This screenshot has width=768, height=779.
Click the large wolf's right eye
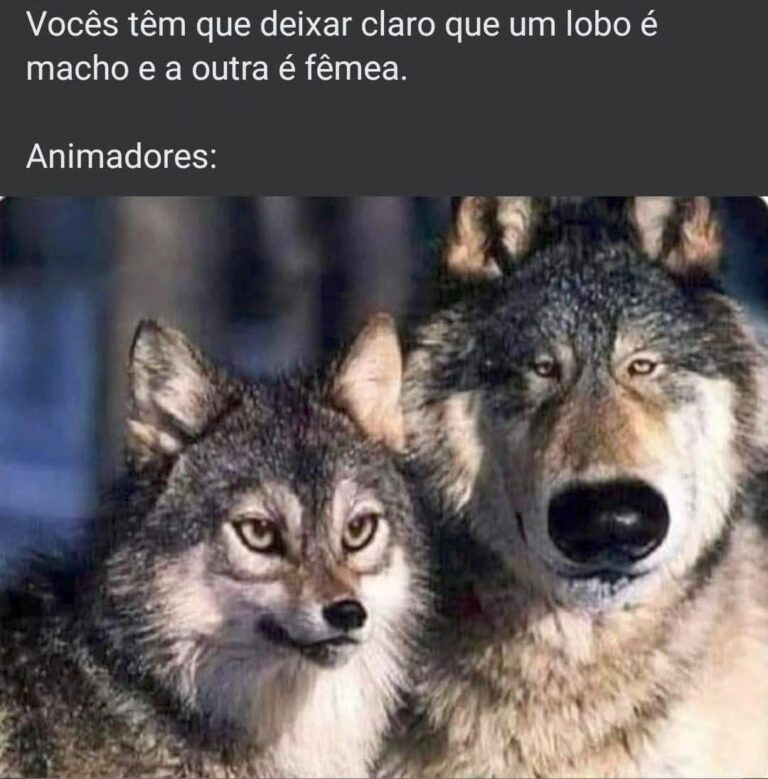pos(642,367)
